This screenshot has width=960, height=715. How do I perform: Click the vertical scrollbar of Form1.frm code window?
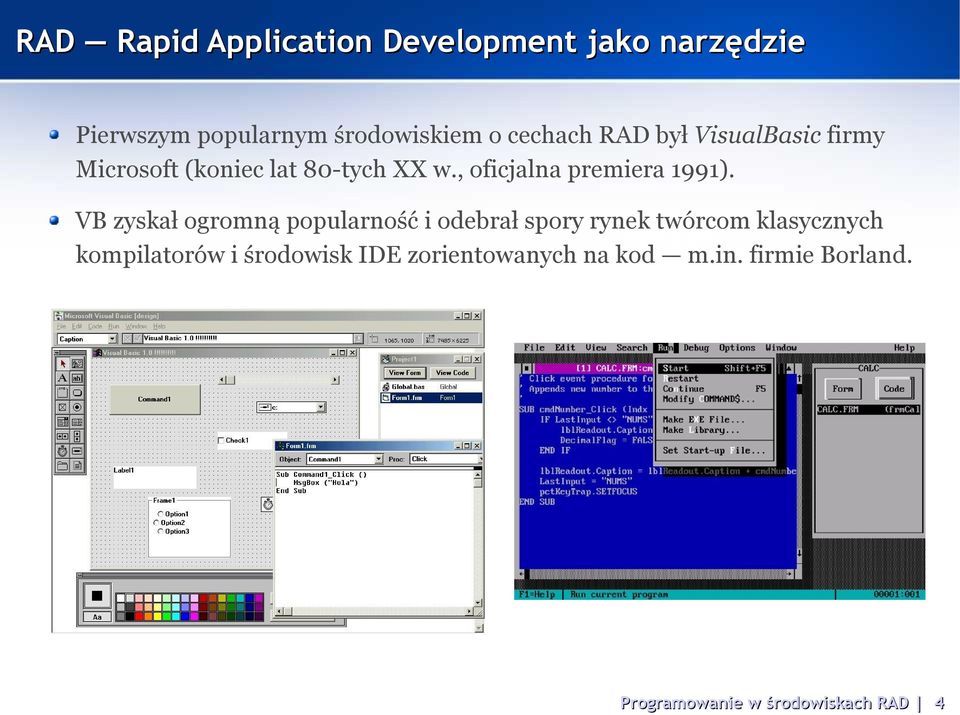click(x=478, y=537)
